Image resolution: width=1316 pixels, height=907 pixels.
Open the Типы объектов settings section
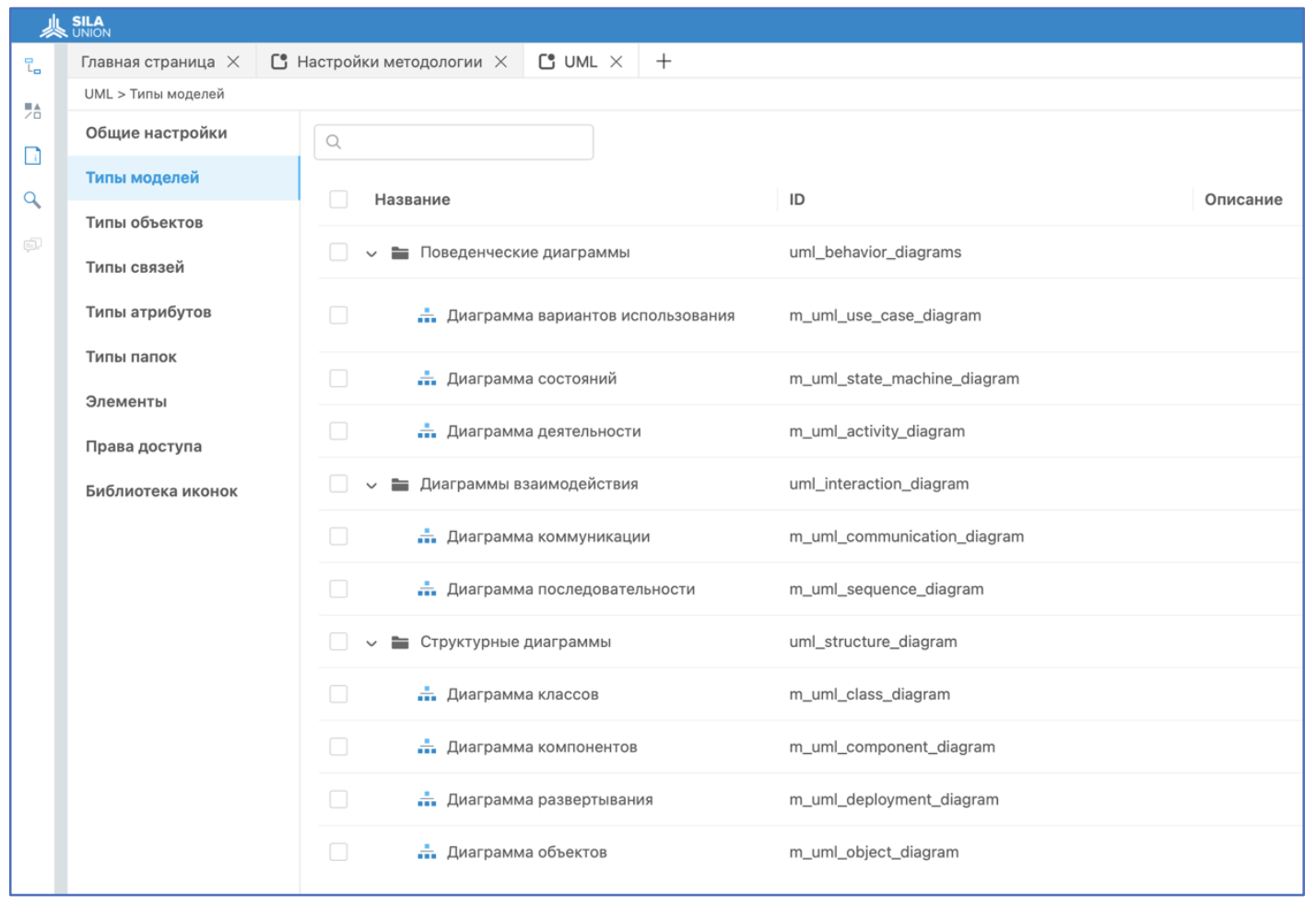[144, 223]
